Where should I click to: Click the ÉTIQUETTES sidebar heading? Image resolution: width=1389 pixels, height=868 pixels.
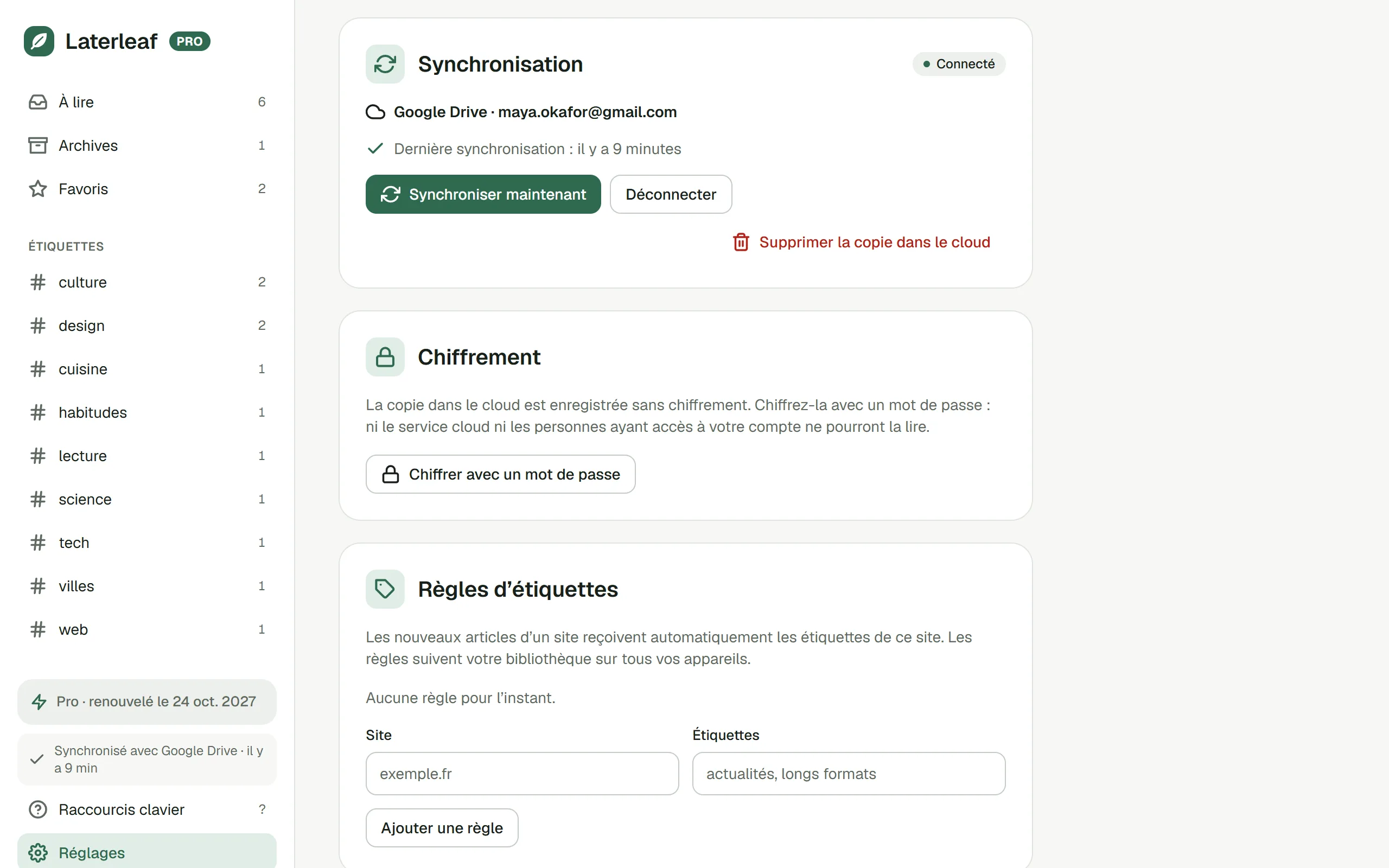[x=66, y=246]
